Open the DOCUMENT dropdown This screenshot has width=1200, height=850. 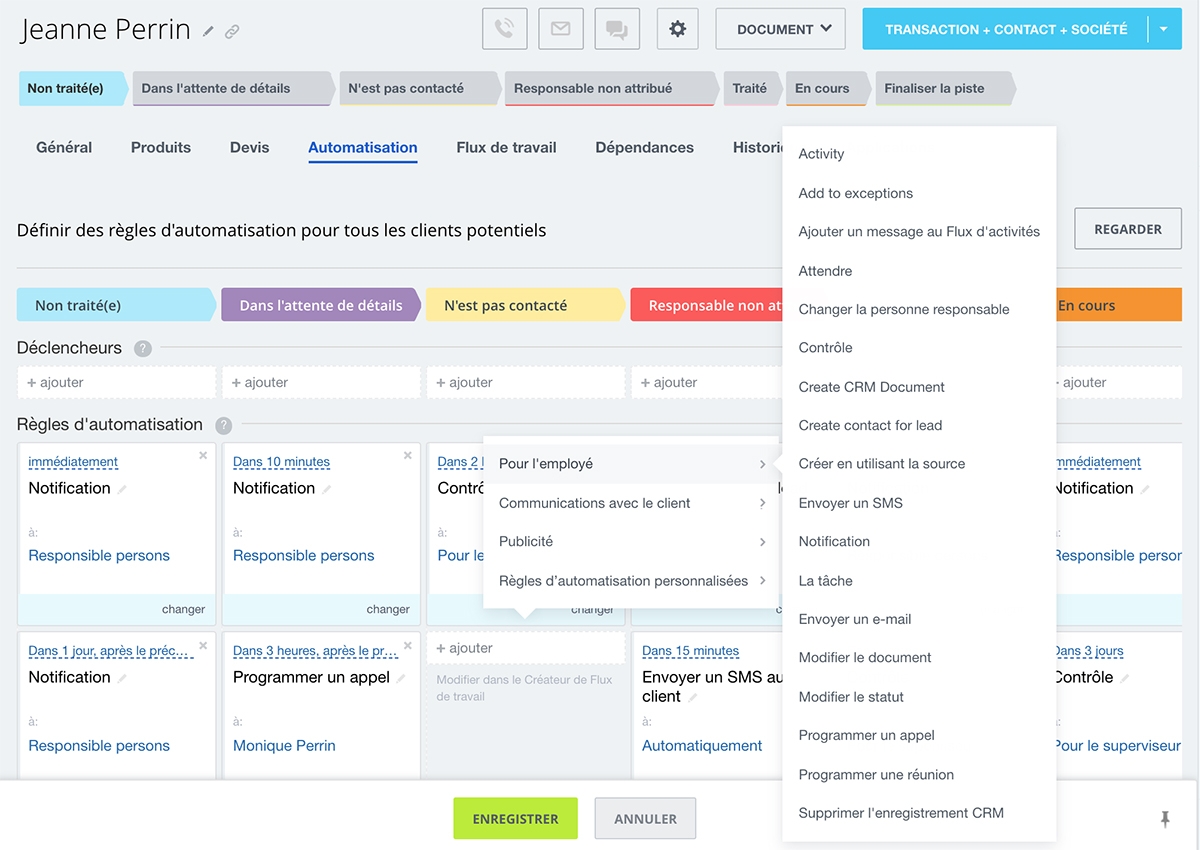(x=780, y=29)
